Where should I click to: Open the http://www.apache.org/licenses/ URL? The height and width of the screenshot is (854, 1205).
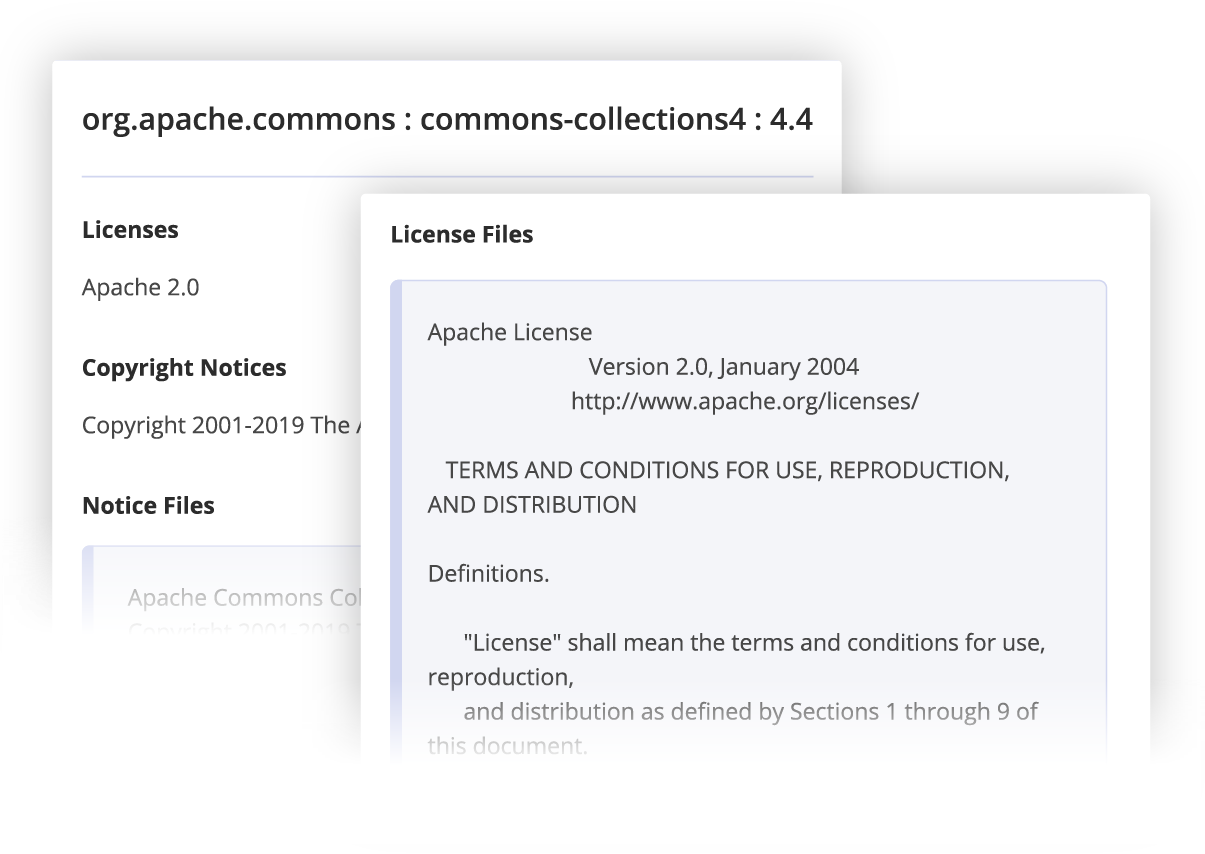(x=745, y=402)
